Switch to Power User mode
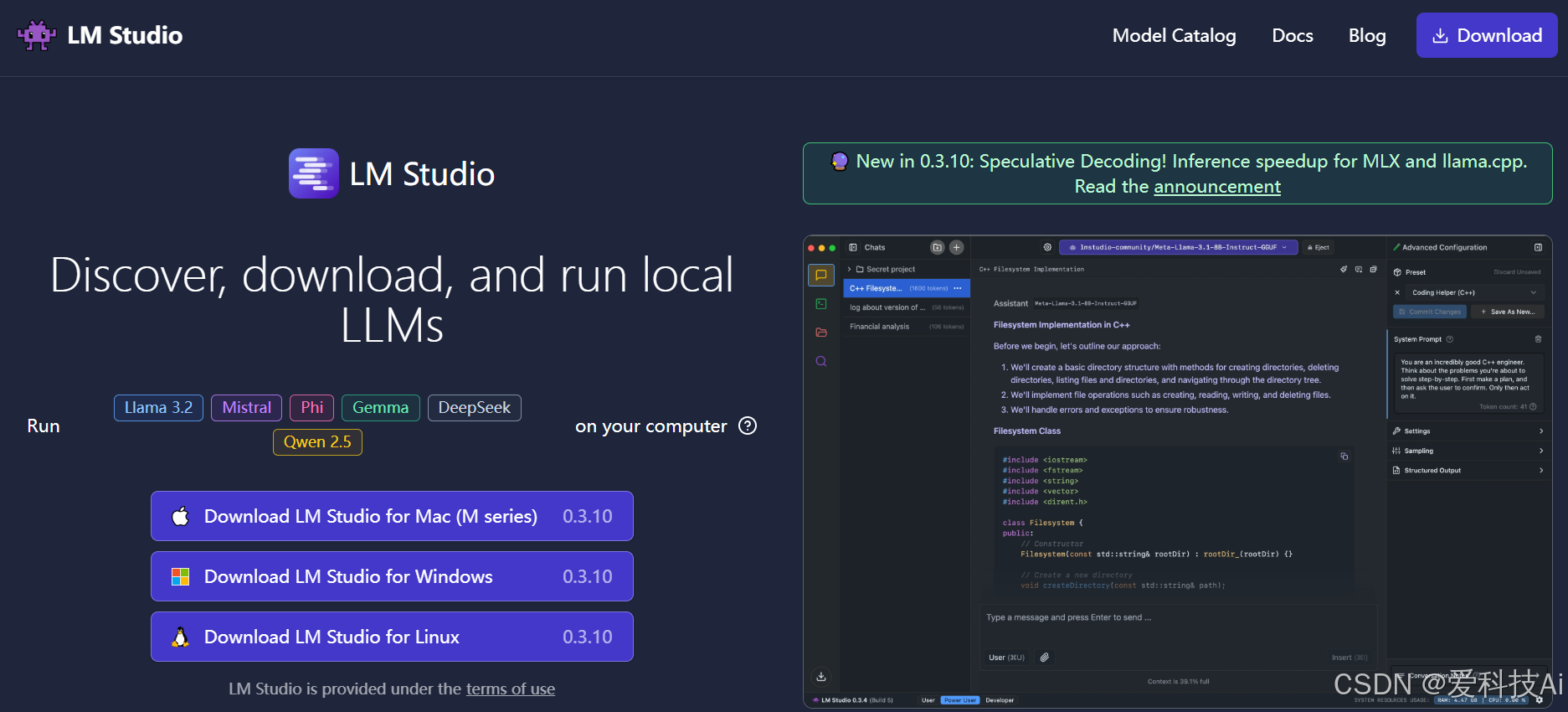 click(x=959, y=700)
